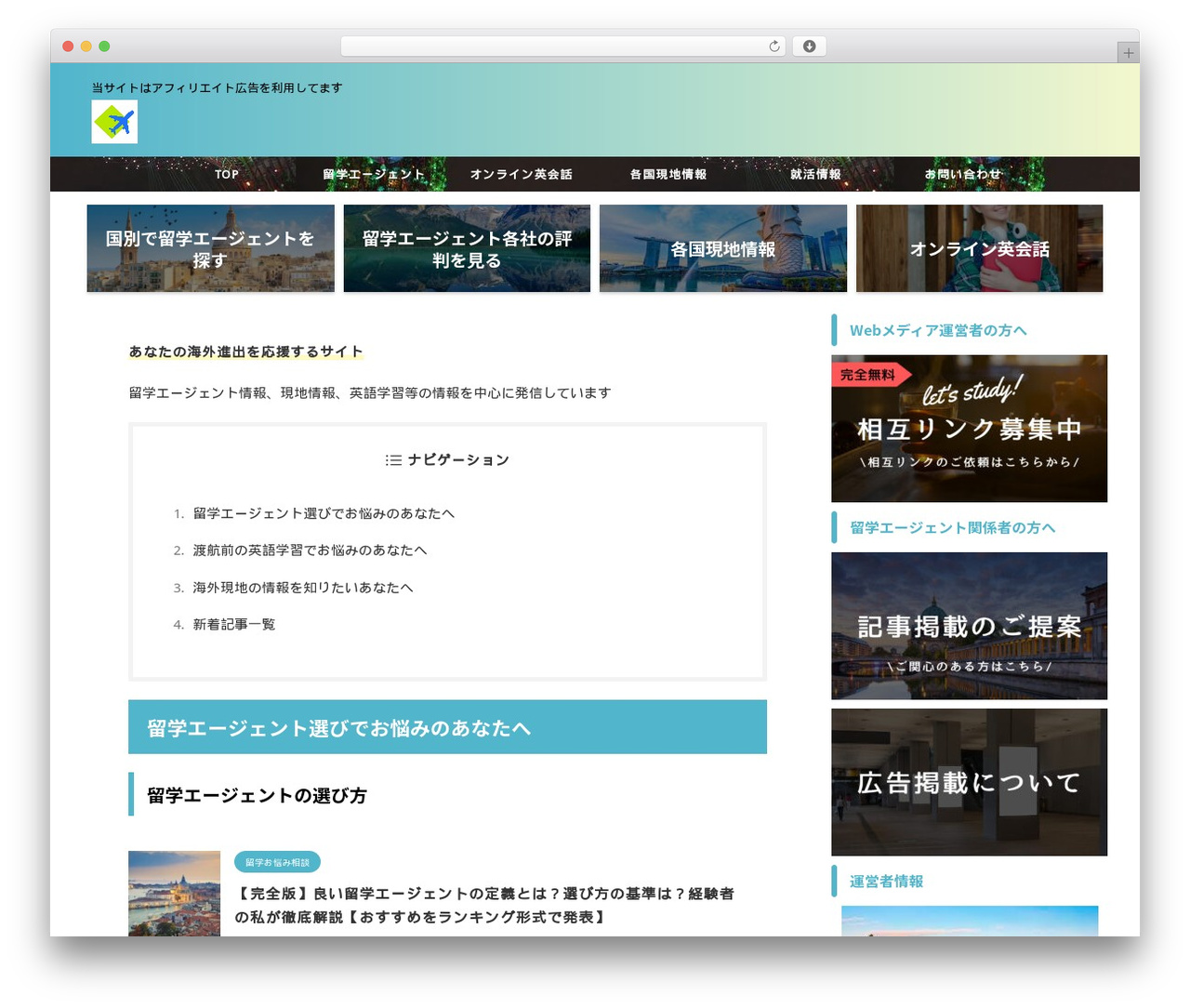The height and width of the screenshot is (1008, 1190).
Task: Open the article thumbnail of the coastal city
Action: [x=174, y=894]
